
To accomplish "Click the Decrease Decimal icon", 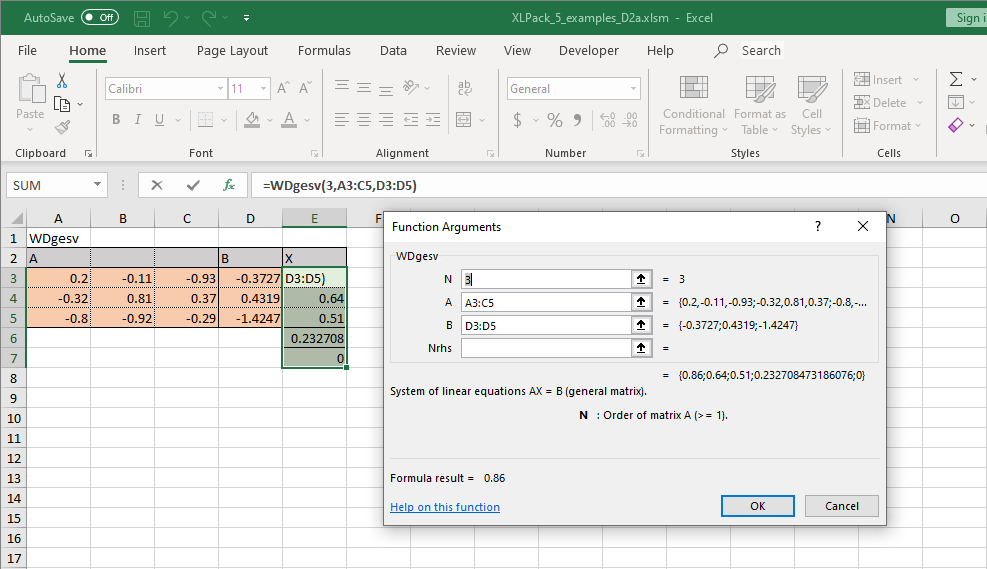I will [x=630, y=120].
